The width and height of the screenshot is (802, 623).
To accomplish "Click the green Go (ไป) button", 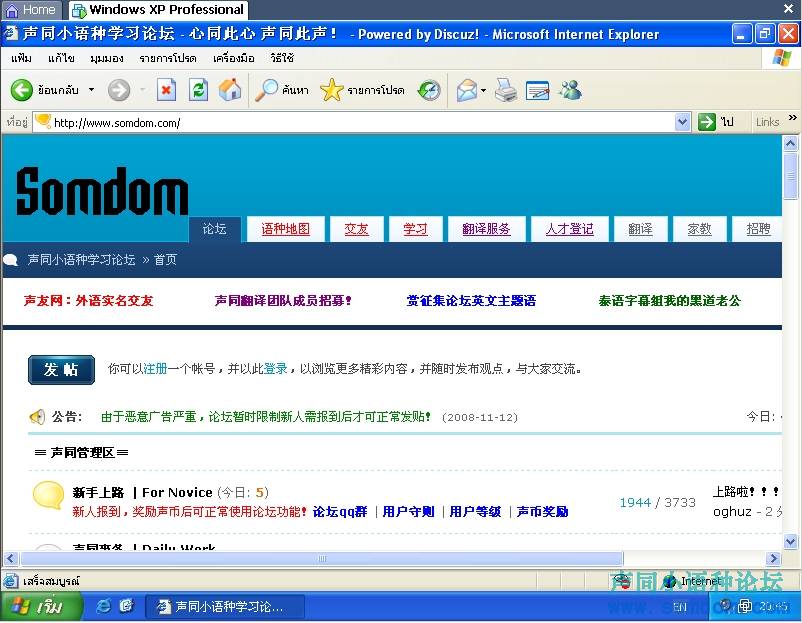I will coord(716,122).
